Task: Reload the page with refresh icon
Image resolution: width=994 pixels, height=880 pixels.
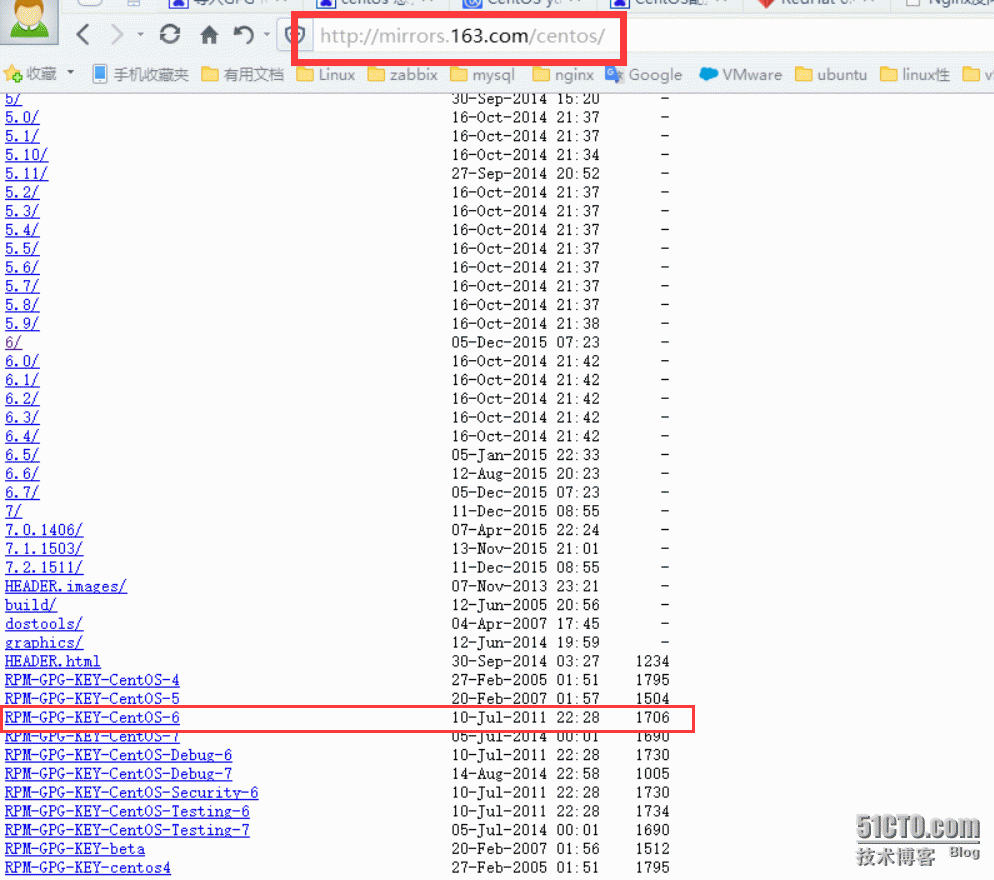Action: (x=170, y=34)
